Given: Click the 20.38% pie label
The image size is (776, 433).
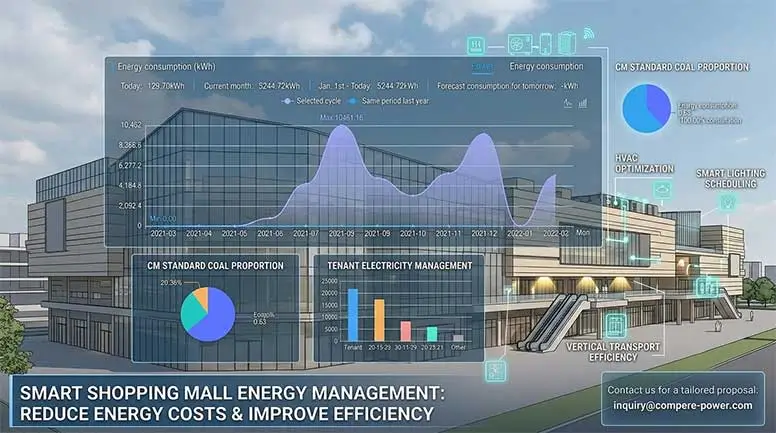Looking at the screenshot, I should point(171,283).
